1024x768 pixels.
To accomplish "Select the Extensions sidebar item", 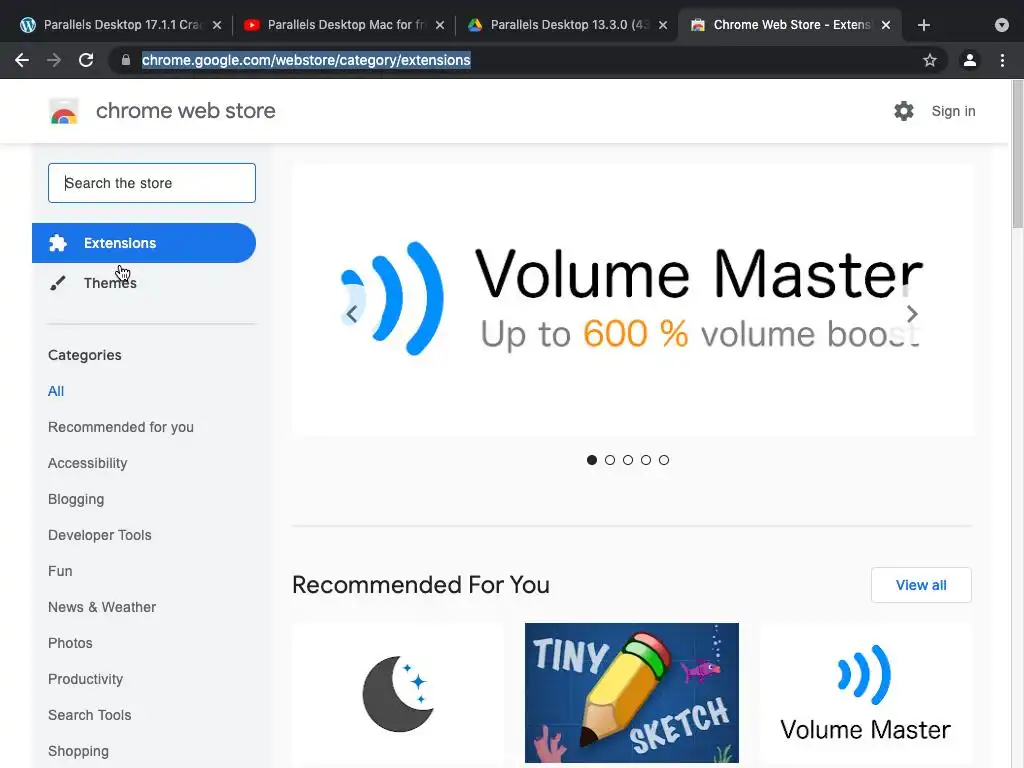I will [144, 243].
